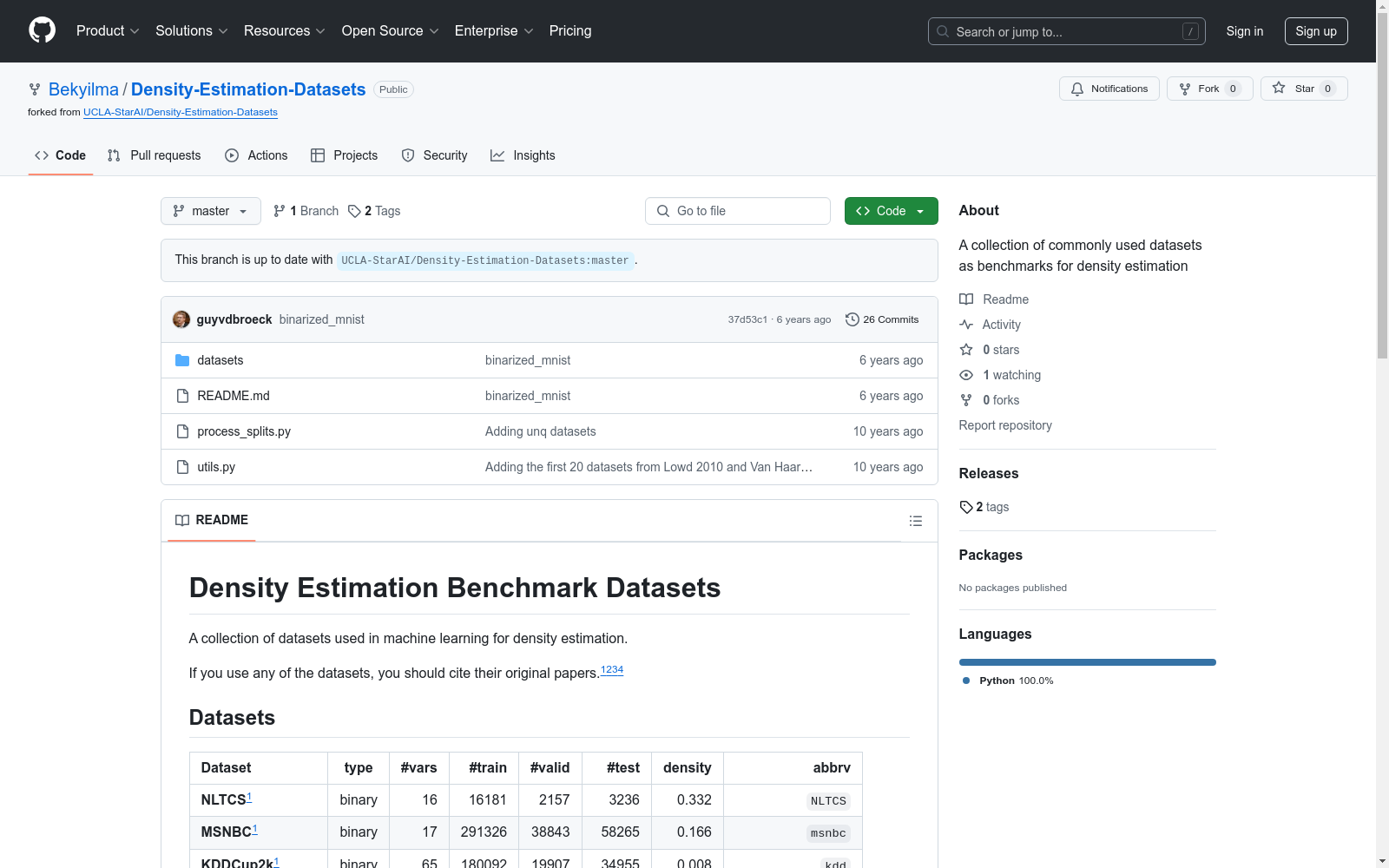Open the master branch dropdown
Image resolution: width=1389 pixels, height=868 pixels.
tap(211, 211)
